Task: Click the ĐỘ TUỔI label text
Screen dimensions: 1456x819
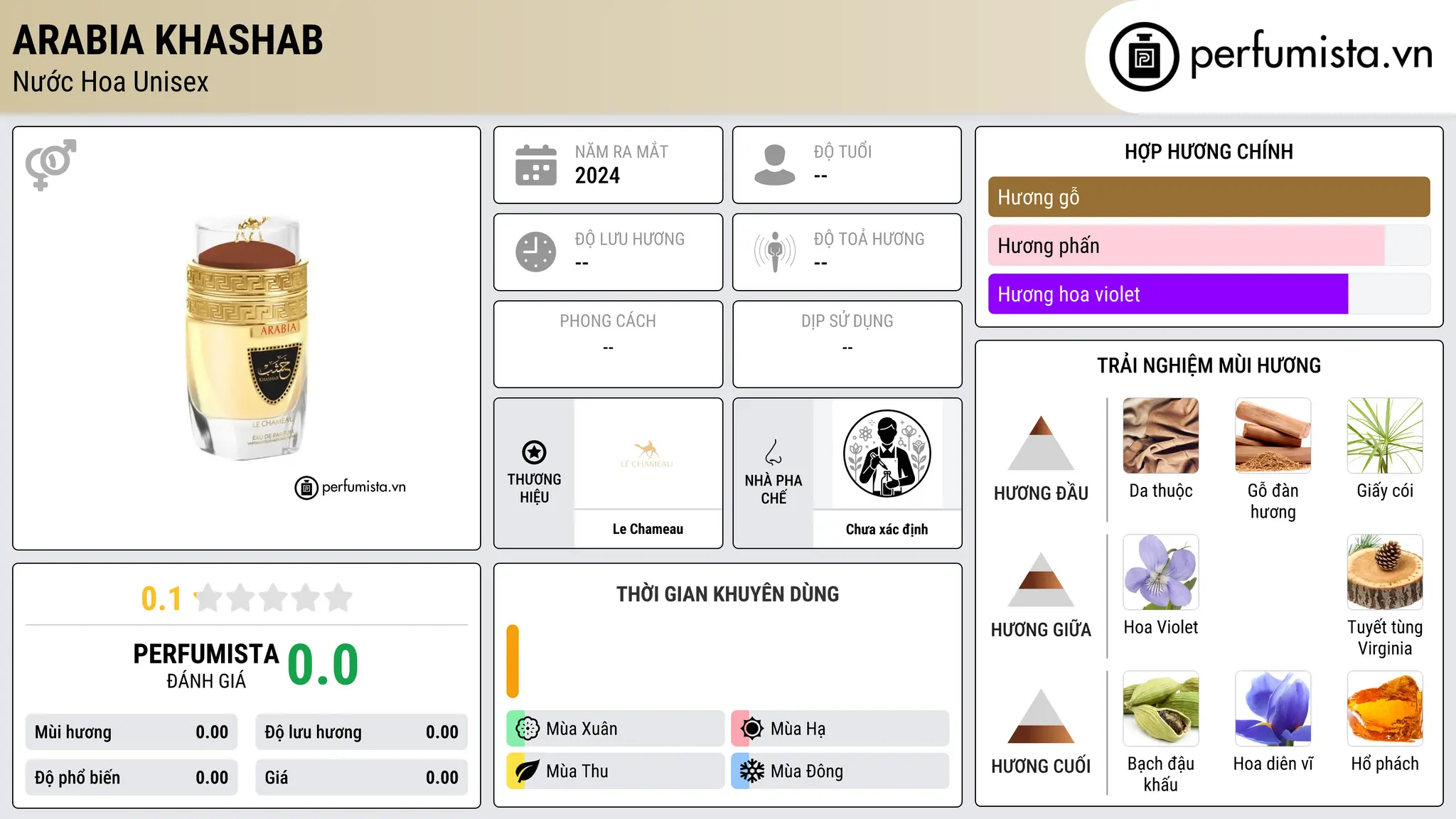Action: tap(842, 151)
